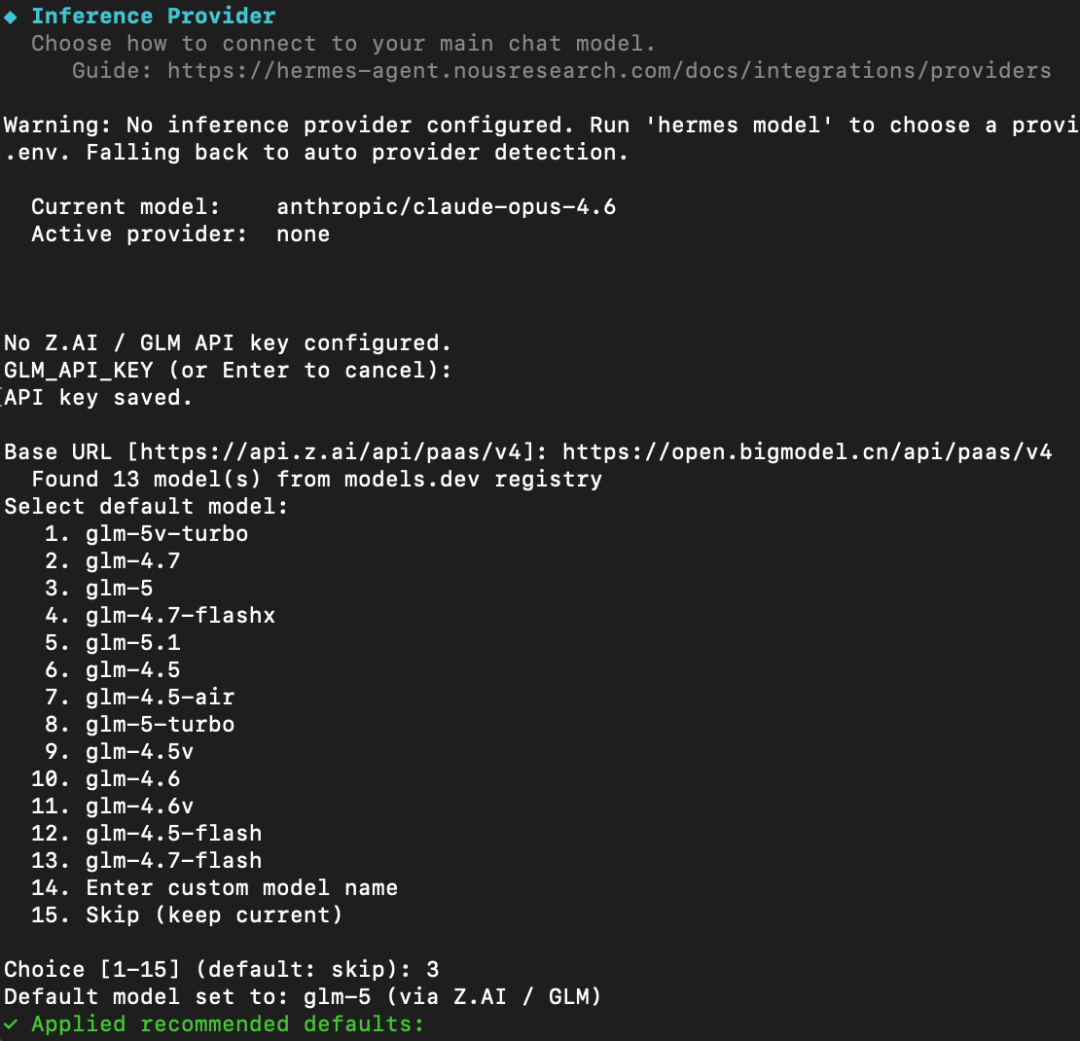Click the glm-5-turbo option
The height and width of the screenshot is (1041, 1080).
click(160, 724)
